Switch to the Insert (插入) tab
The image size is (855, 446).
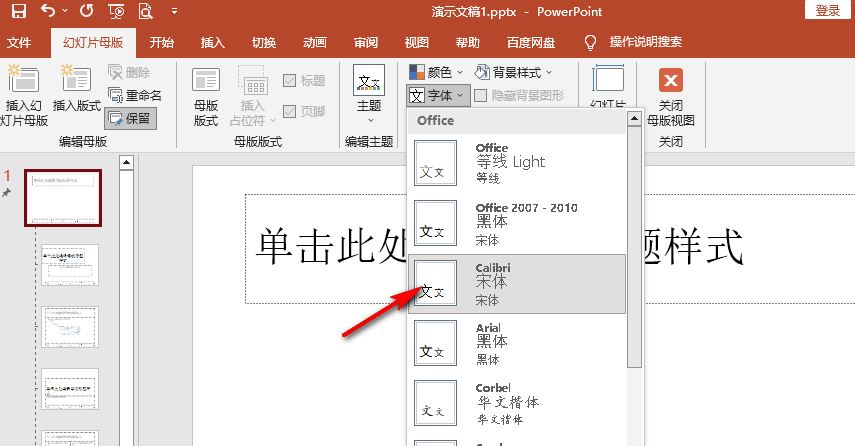pyautogui.click(x=213, y=42)
